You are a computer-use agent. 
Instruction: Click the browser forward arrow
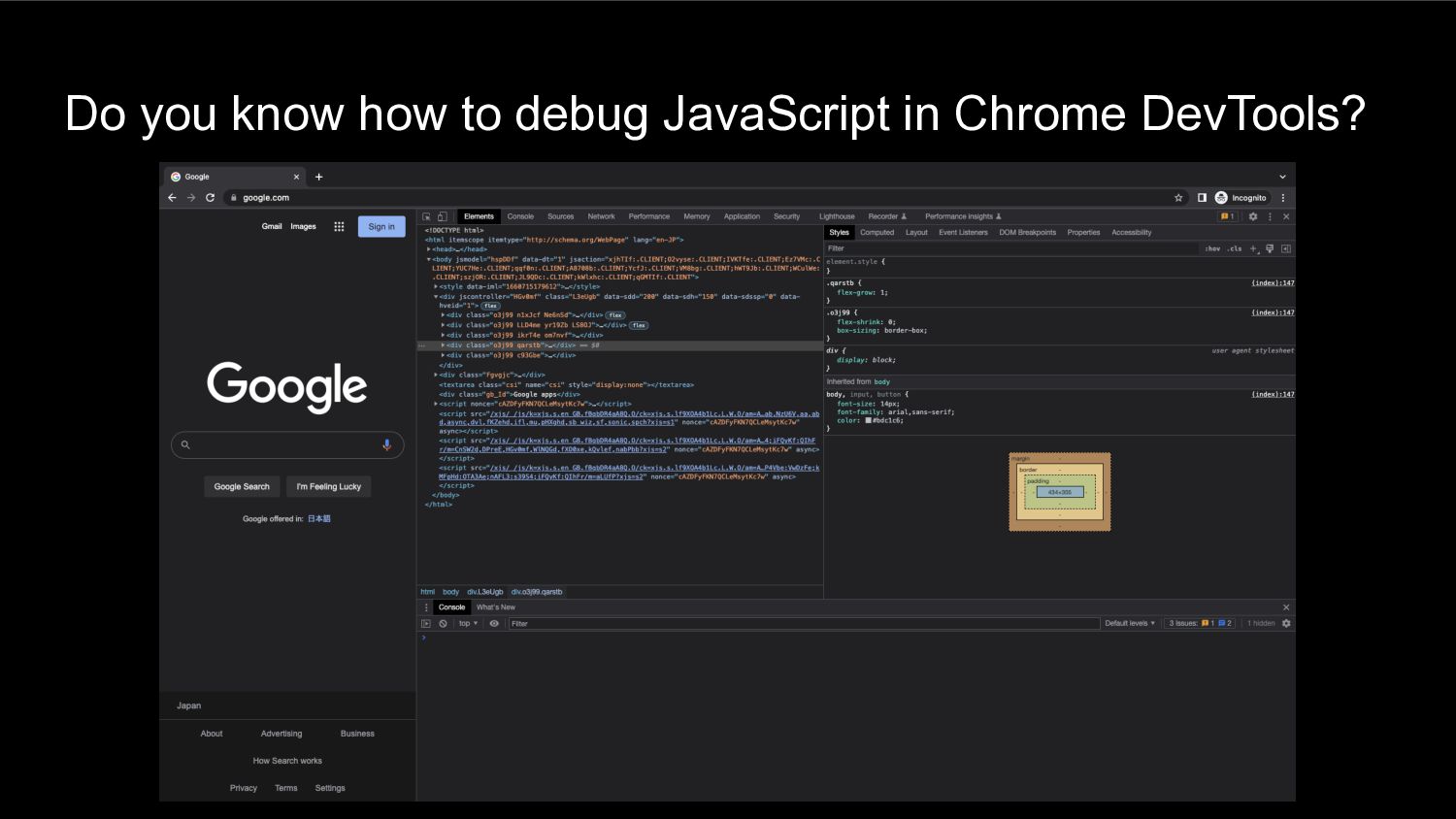(x=191, y=197)
